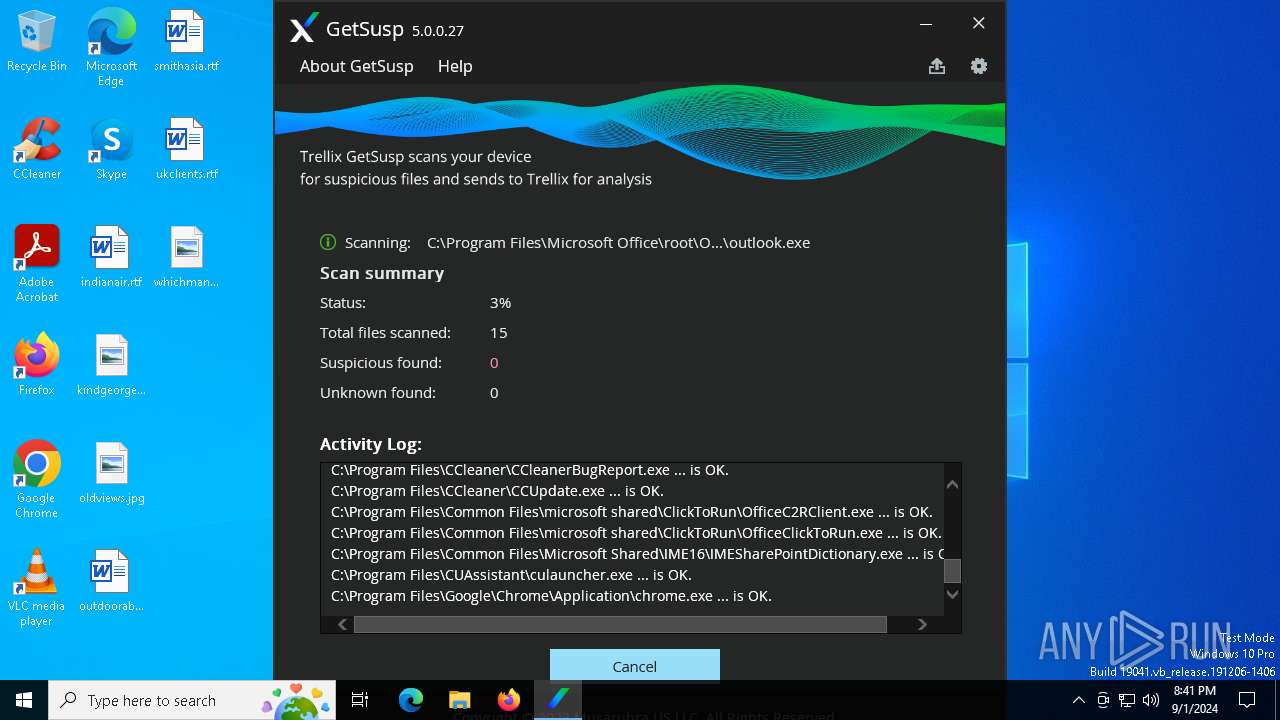Select the Microsoft Edge desktop shortcut

coord(111,48)
